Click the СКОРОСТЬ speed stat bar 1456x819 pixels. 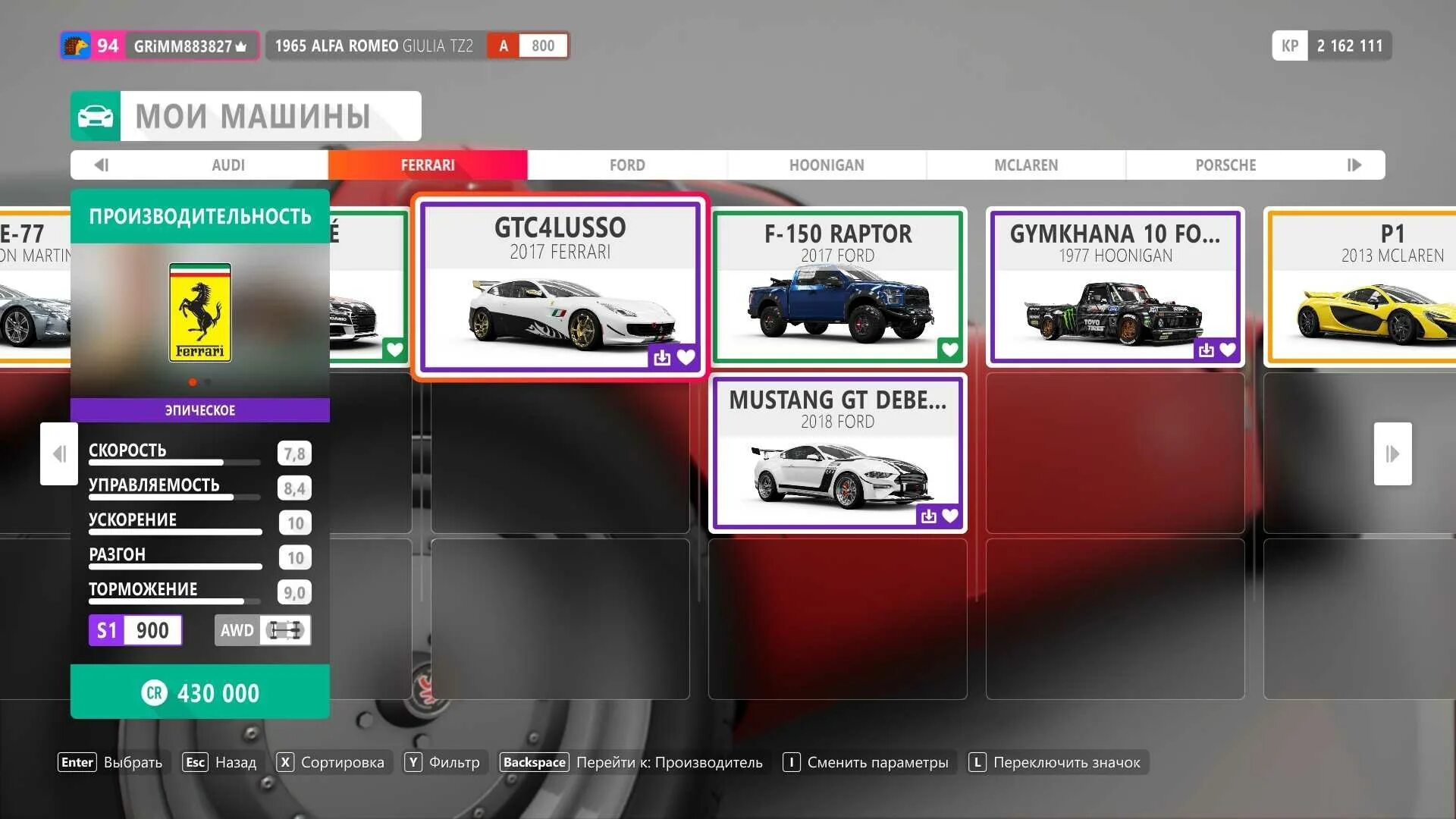tap(174, 462)
